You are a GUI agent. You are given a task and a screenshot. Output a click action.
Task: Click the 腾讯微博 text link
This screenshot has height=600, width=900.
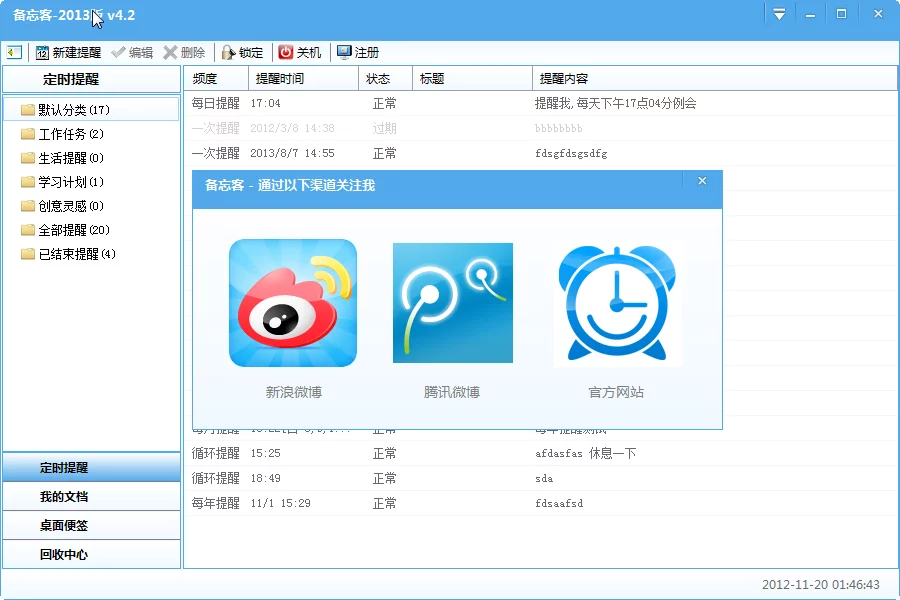pos(452,392)
